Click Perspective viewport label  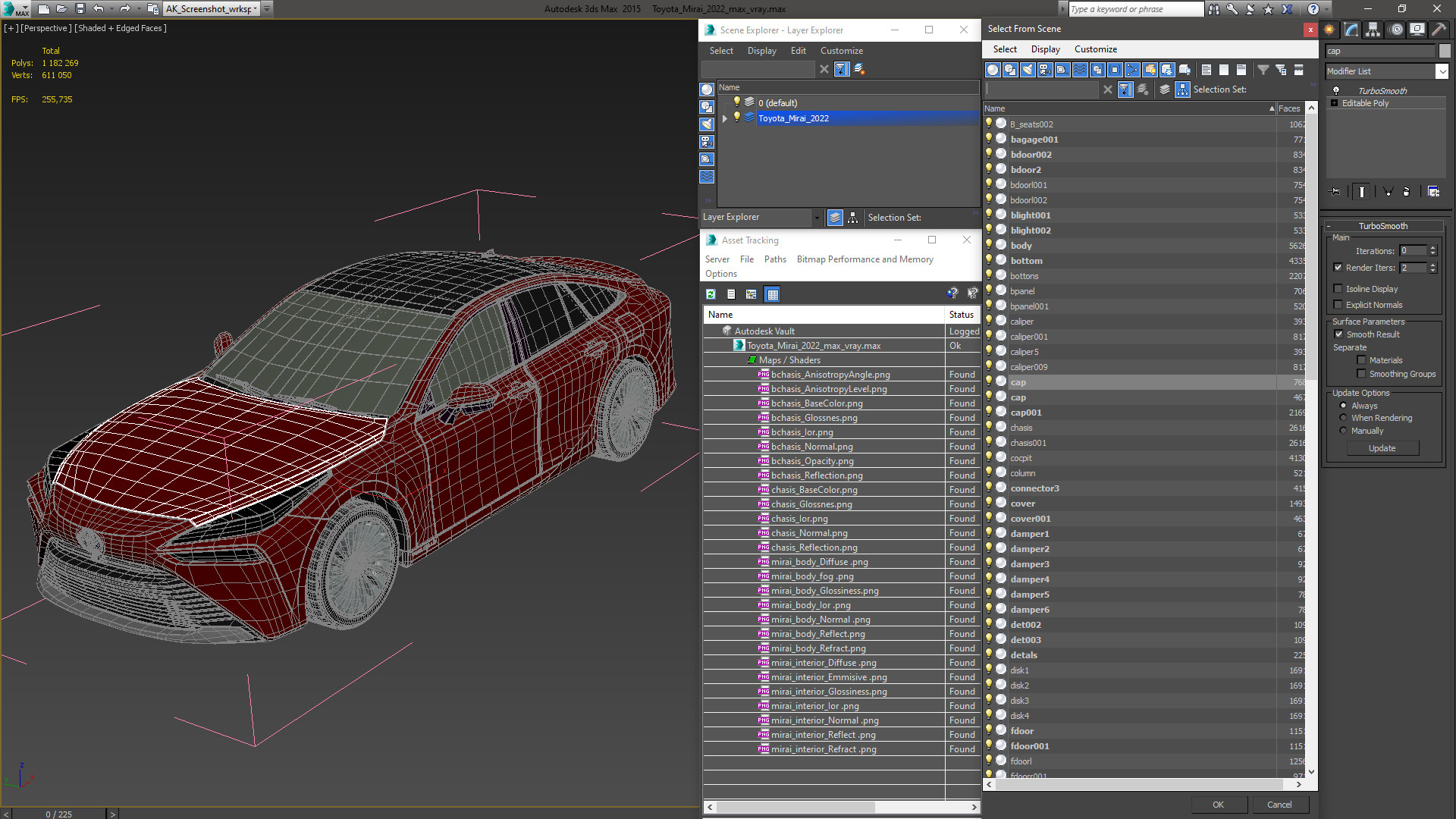[45, 28]
